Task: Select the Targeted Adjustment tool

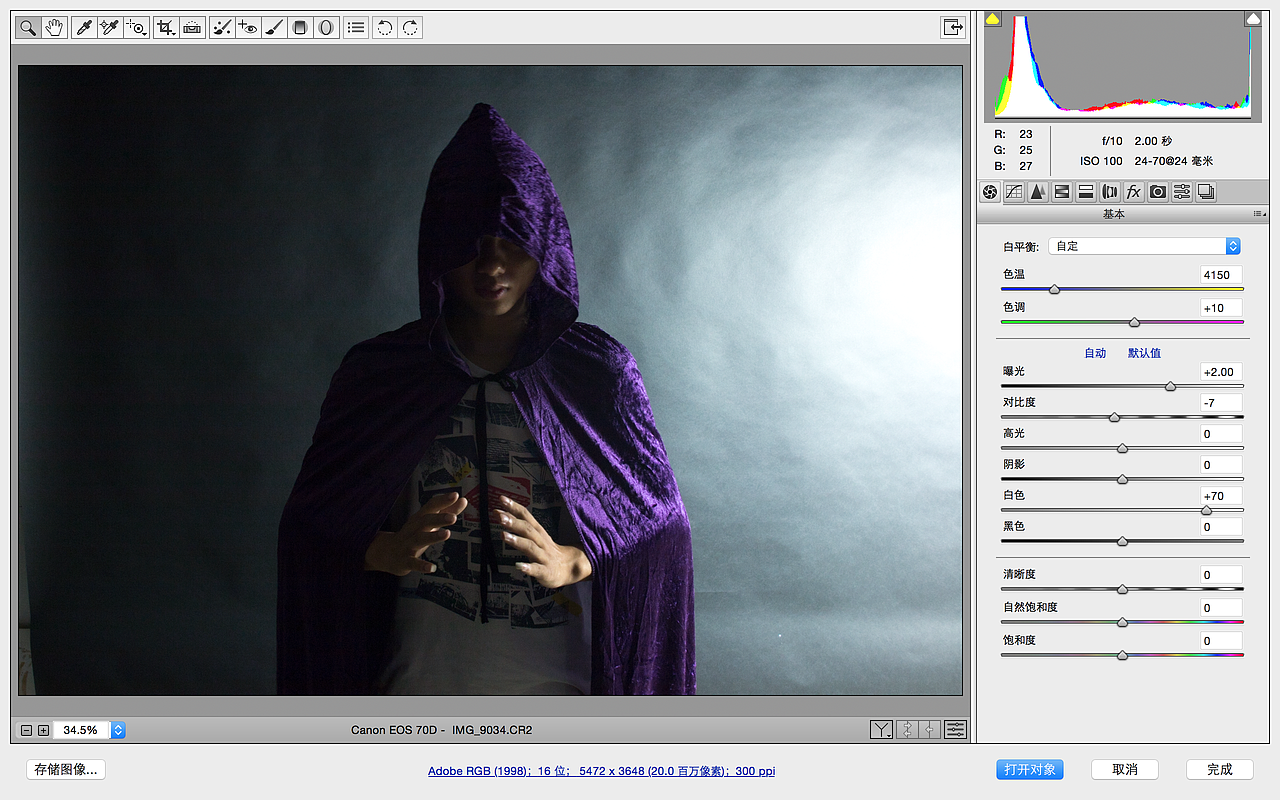Action: tap(137, 27)
